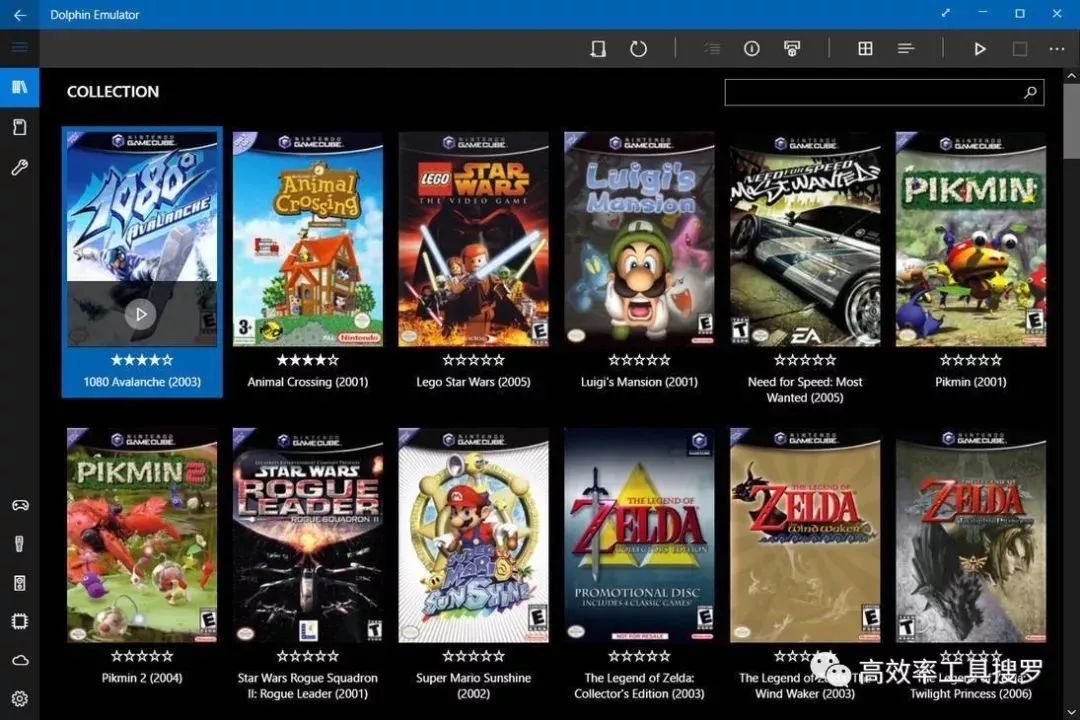This screenshot has height=720, width=1080.
Task: Switch to list view layout
Action: click(906, 49)
